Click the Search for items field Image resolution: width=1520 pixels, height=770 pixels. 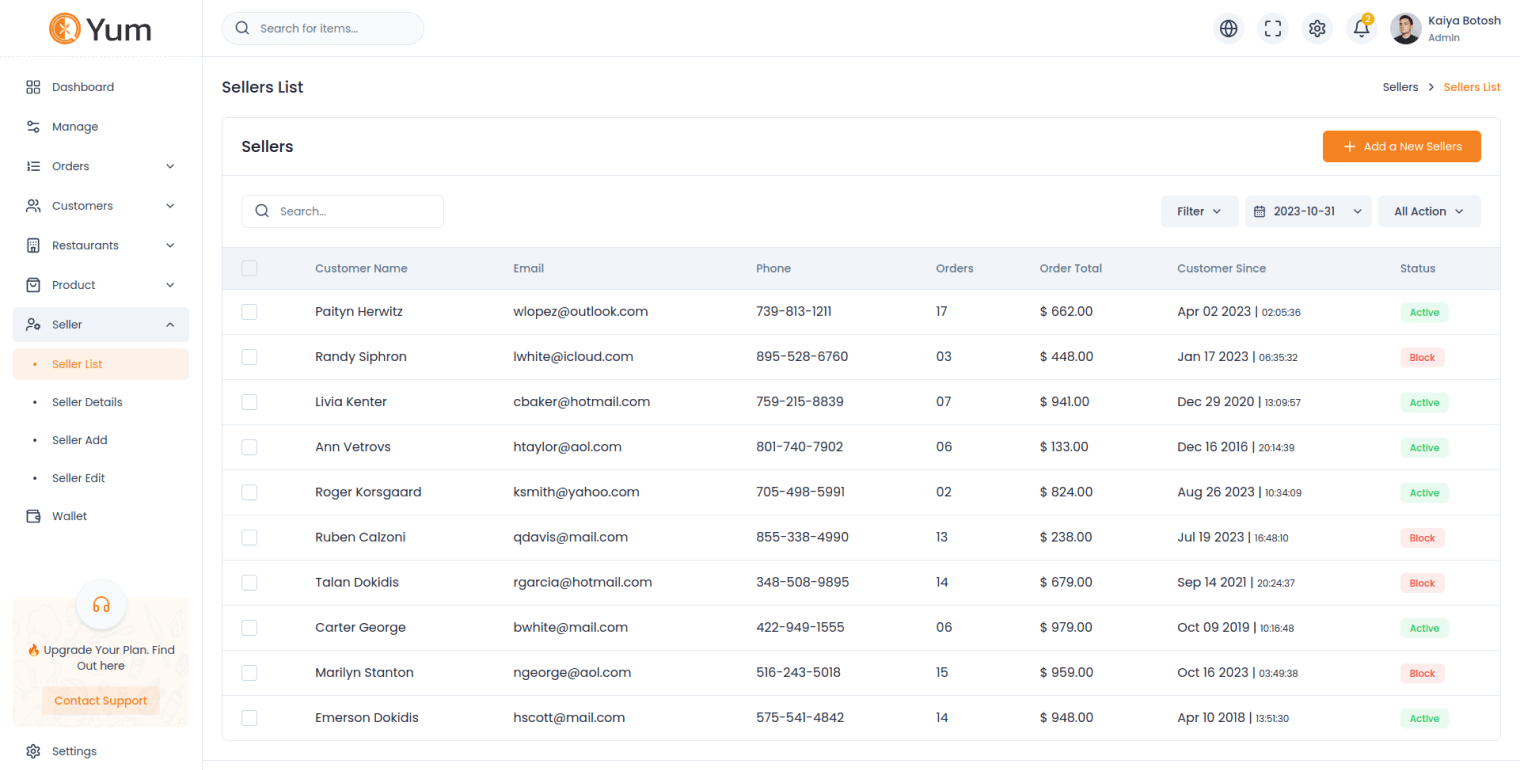(323, 29)
